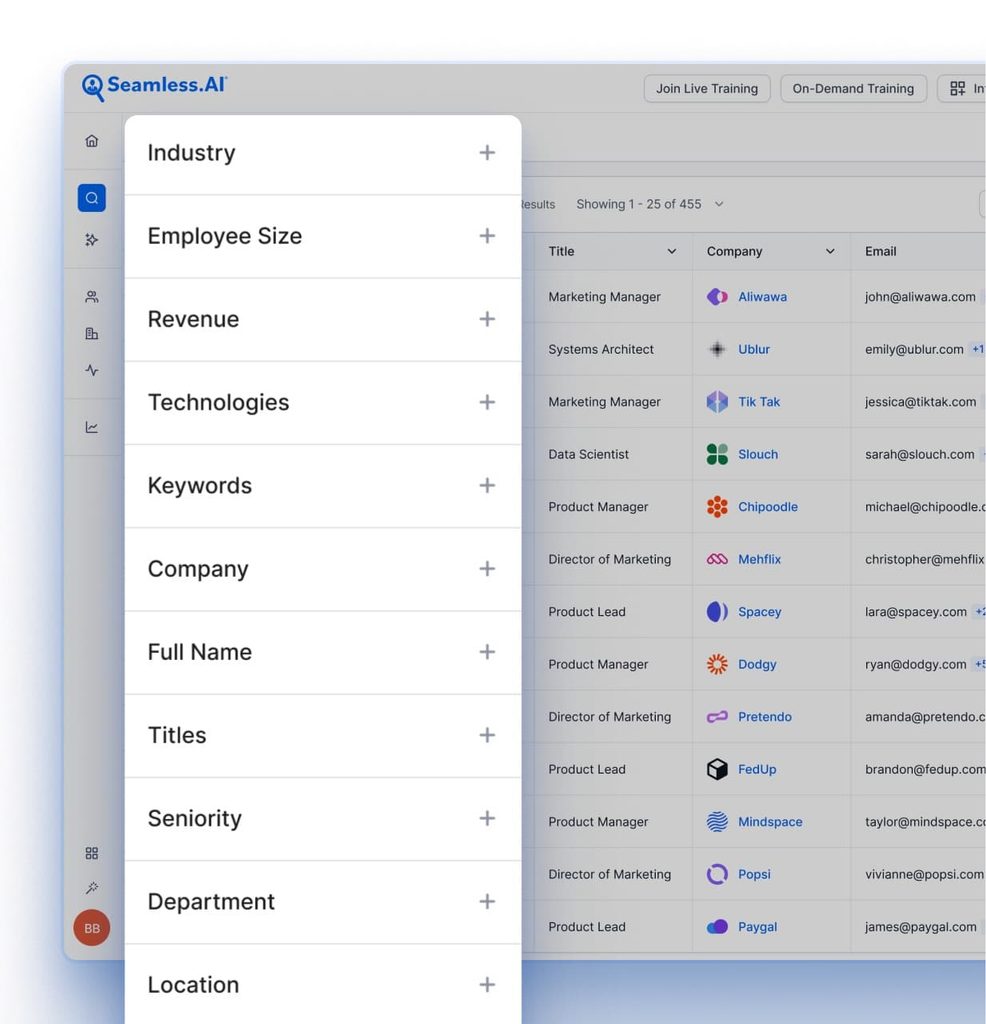Image resolution: width=986 pixels, height=1024 pixels.
Task: Click the Slouch company logo
Action: point(717,454)
